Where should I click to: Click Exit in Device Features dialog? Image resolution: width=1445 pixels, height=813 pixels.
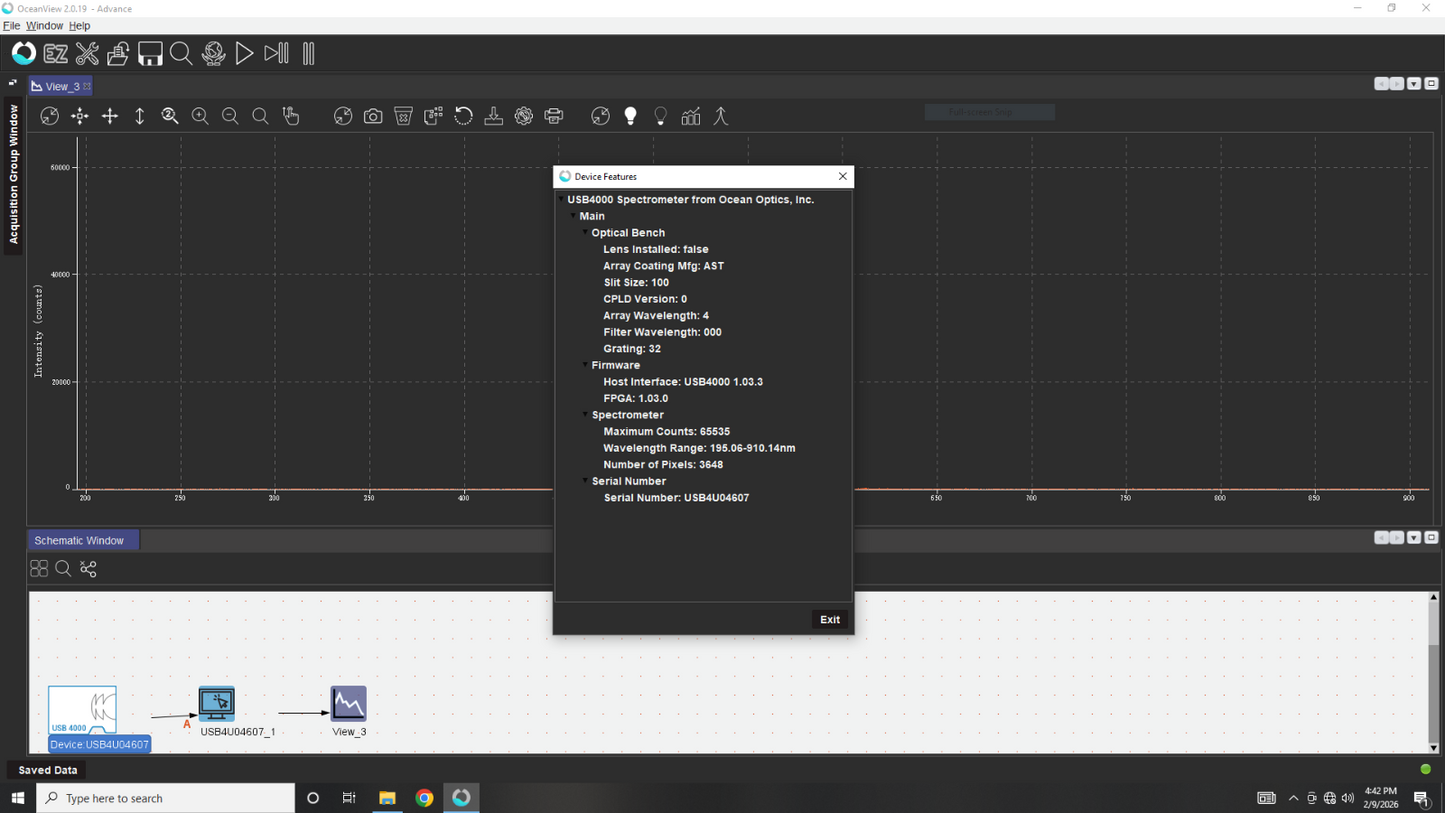point(830,620)
